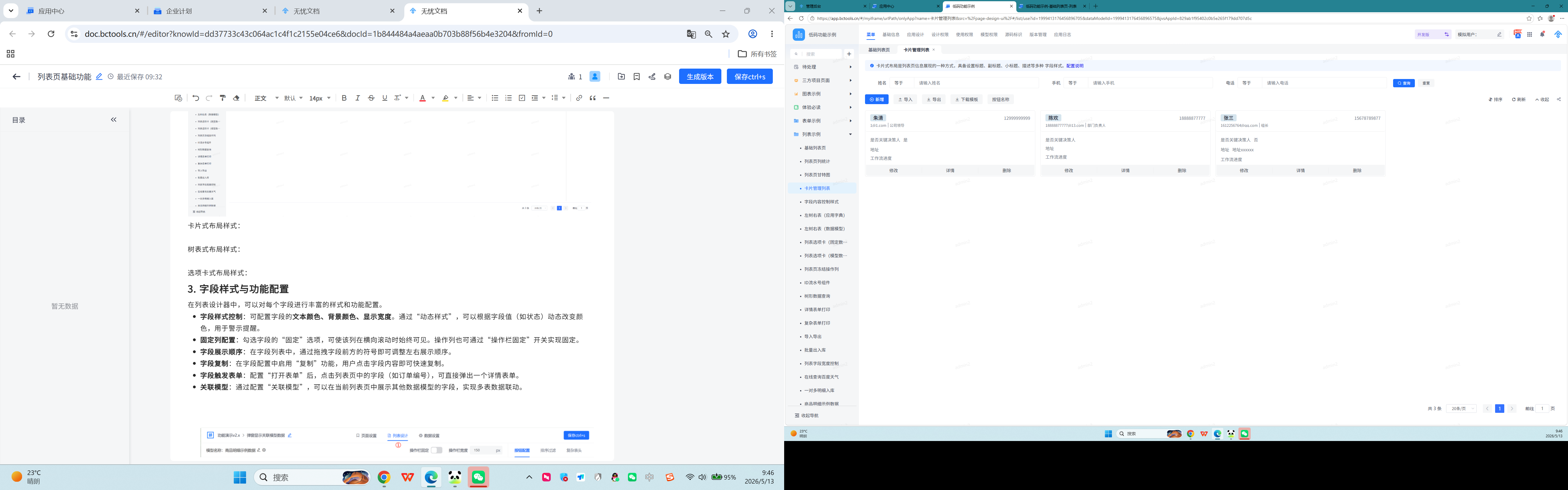Click the insert block icon at toolbar start
The height and width of the screenshot is (490, 1568).
tap(178, 98)
